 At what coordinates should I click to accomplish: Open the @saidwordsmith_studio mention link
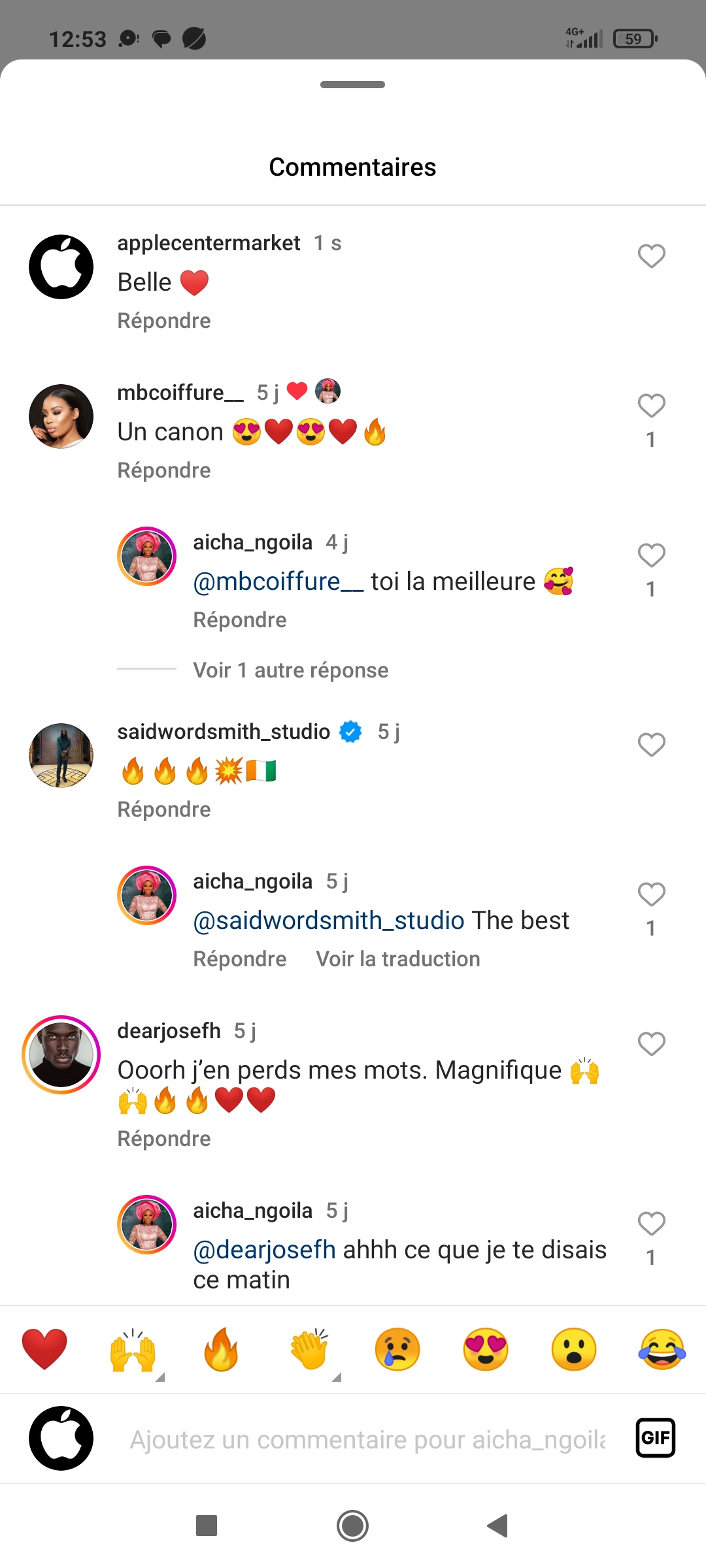[x=329, y=921]
